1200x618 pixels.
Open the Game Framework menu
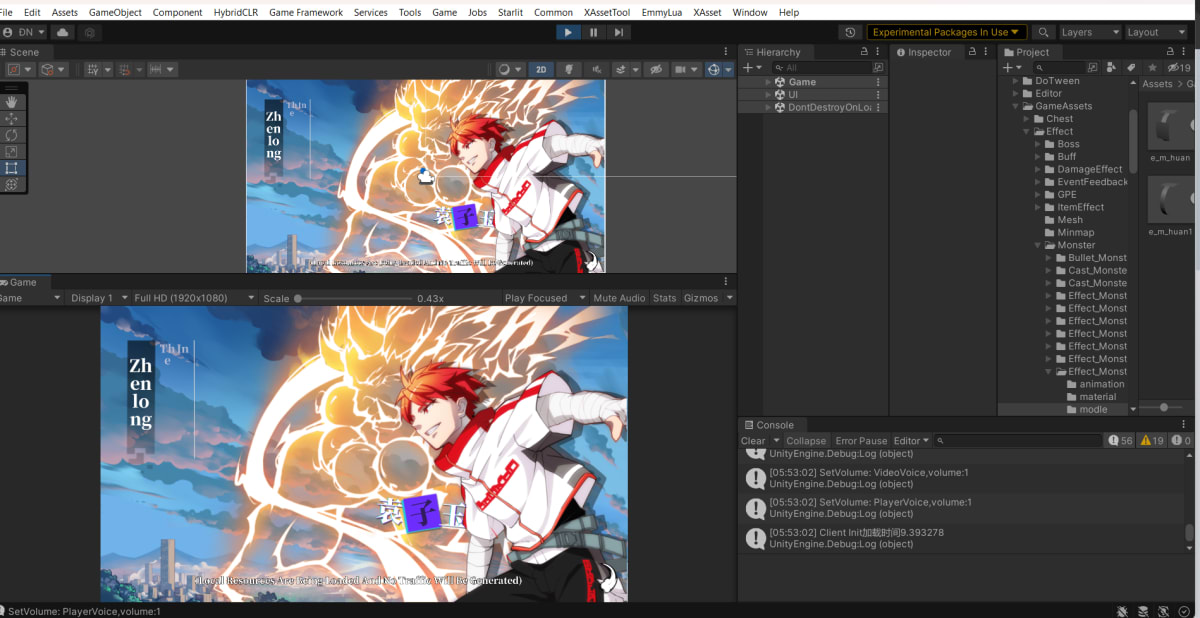tap(306, 12)
